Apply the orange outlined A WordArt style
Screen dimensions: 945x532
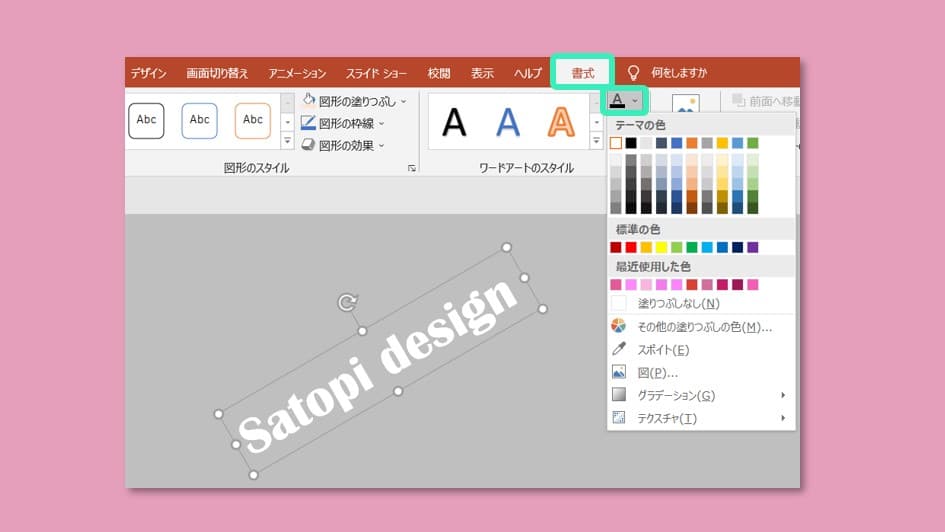click(560, 122)
